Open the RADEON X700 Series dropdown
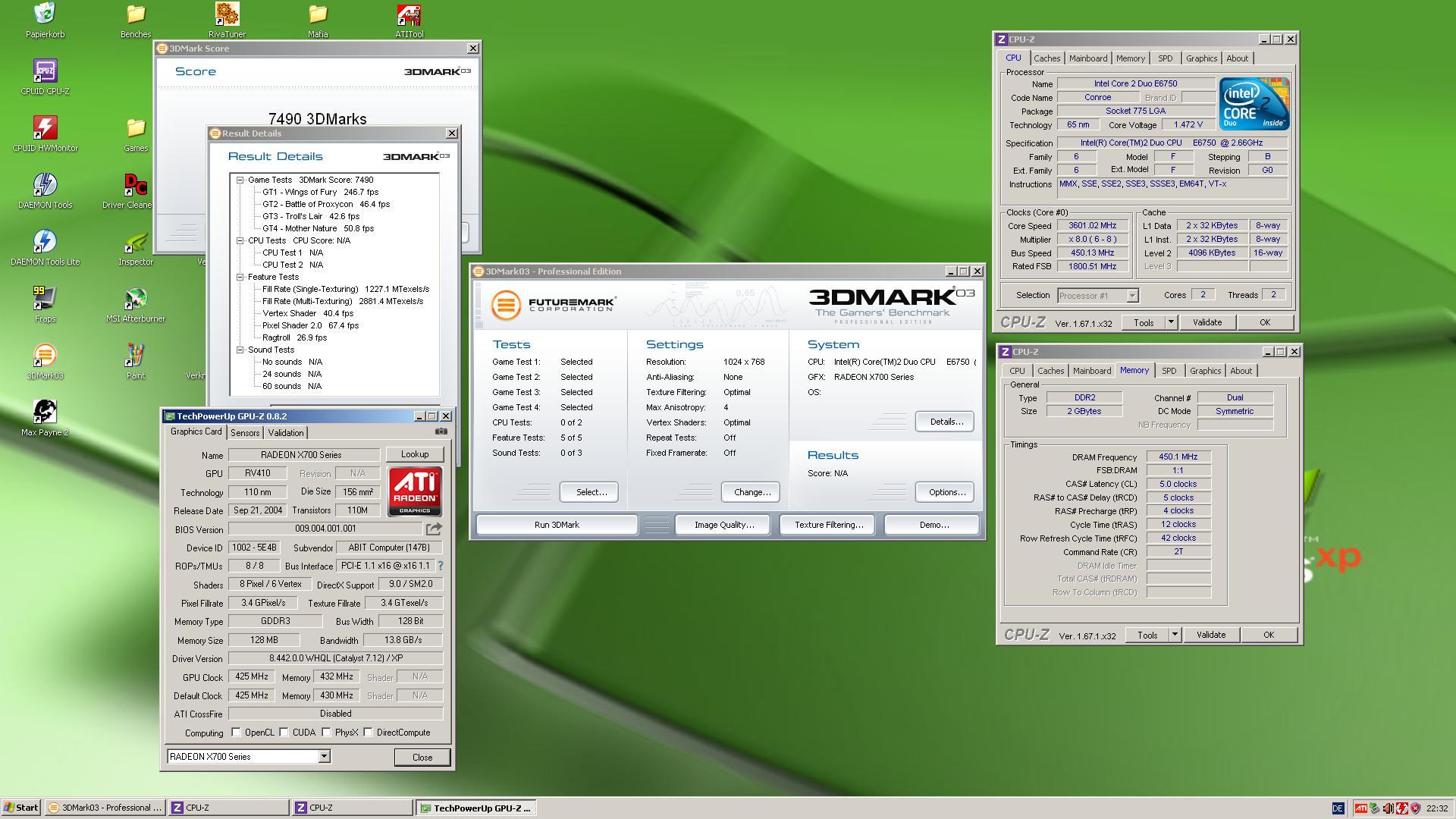This screenshot has width=1456, height=819. coord(324,756)
